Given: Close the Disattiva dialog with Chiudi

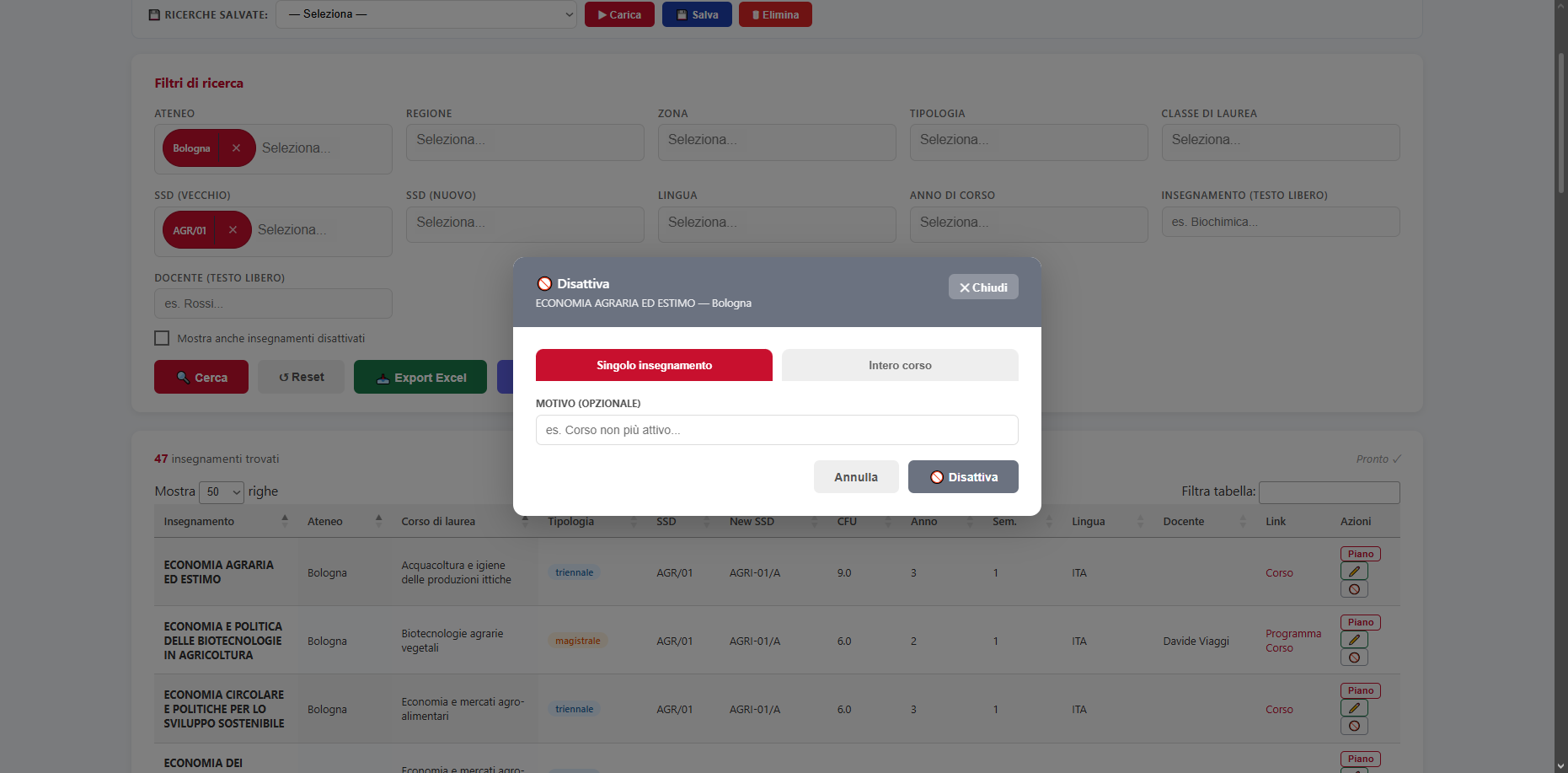Looking at the screenshot, I should pyautogui.click(x=983, y=287).
